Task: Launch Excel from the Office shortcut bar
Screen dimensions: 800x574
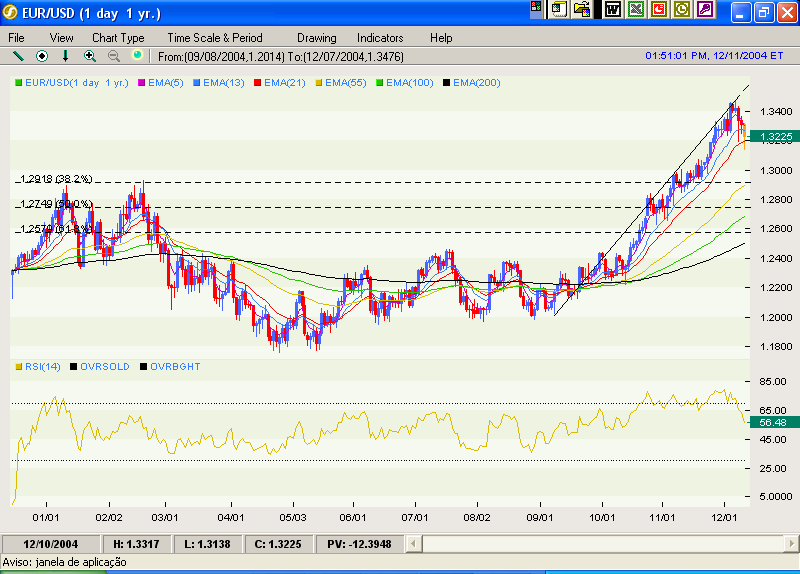Action: [635, 10]
